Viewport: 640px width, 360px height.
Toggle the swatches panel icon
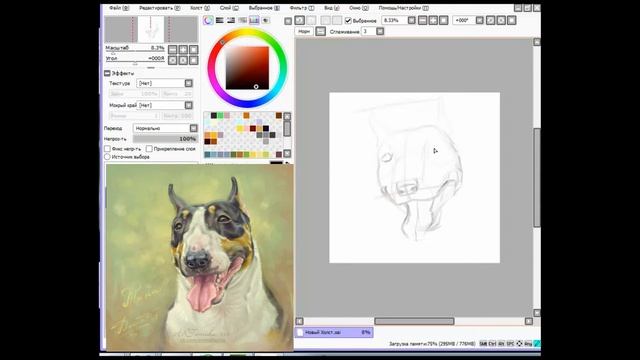point(254,20)
